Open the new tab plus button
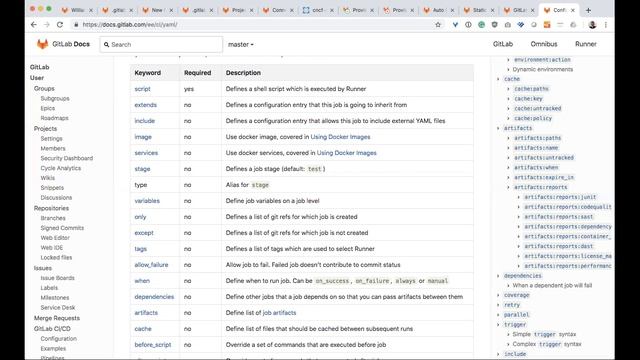This screenshot has width=640, height=360. tap(588, 10)
